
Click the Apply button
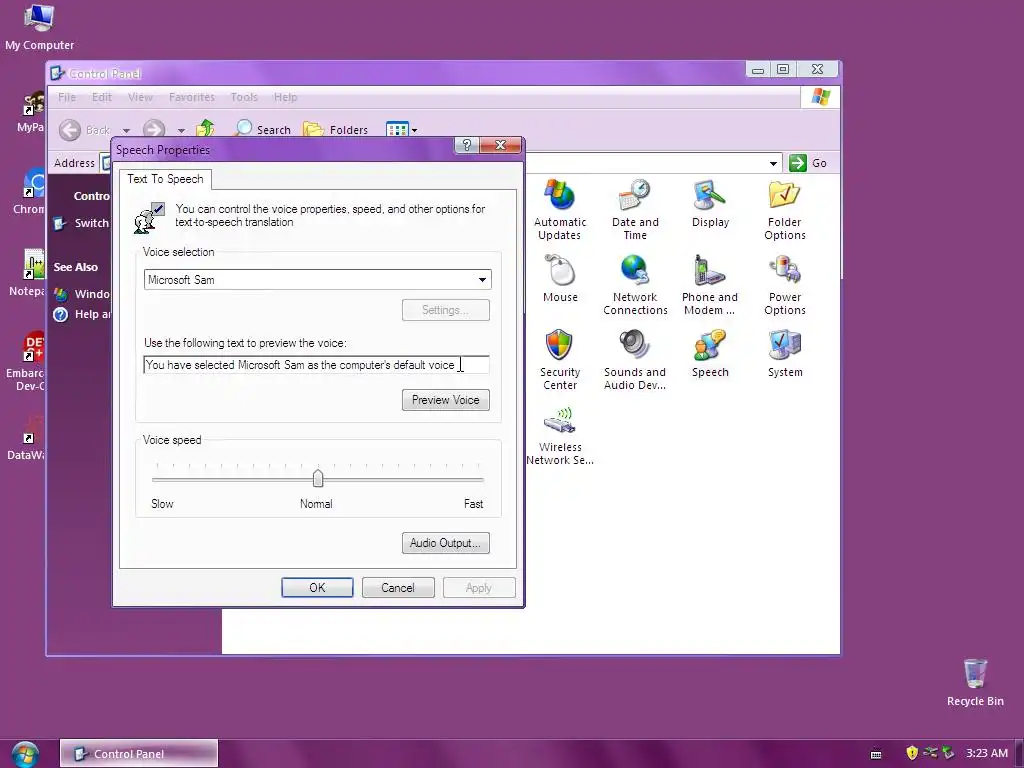479,588
